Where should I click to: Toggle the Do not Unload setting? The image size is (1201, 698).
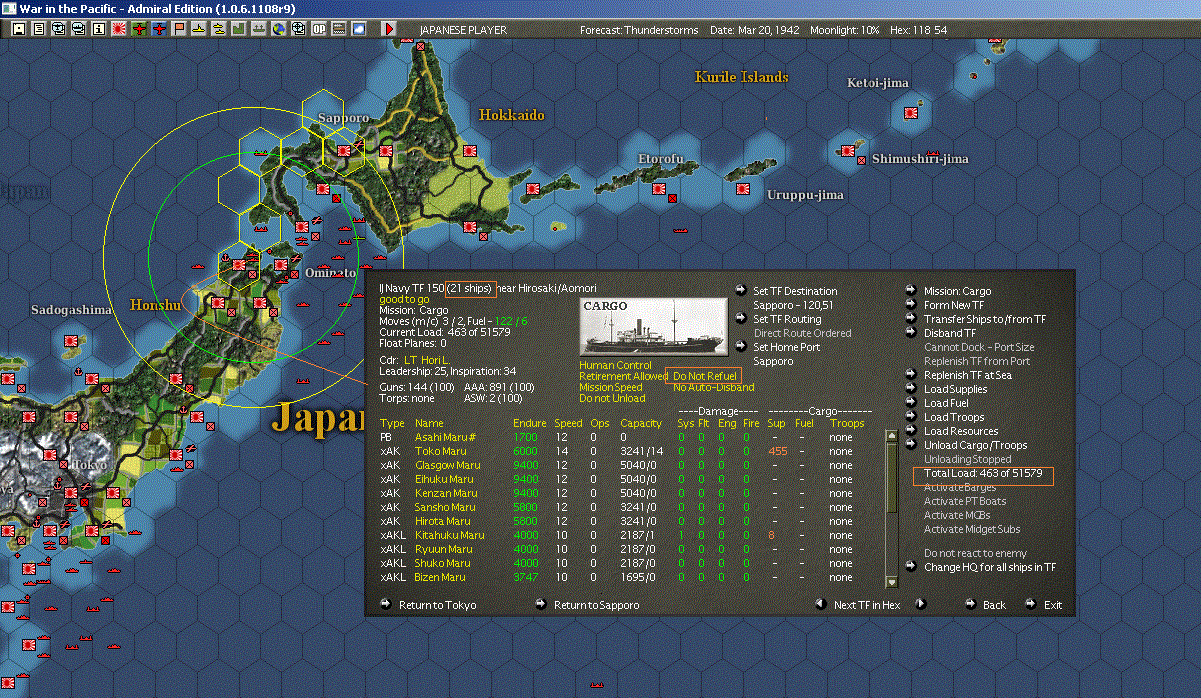(x=611, y=398)
